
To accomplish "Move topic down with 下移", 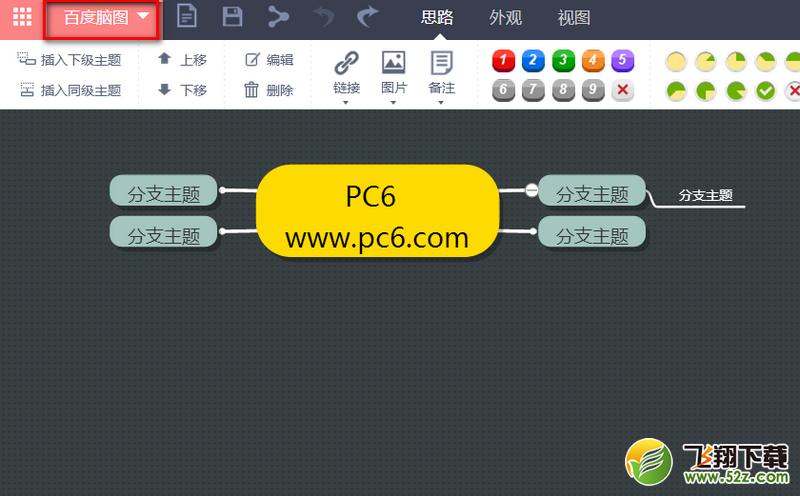I will [182, 90].
